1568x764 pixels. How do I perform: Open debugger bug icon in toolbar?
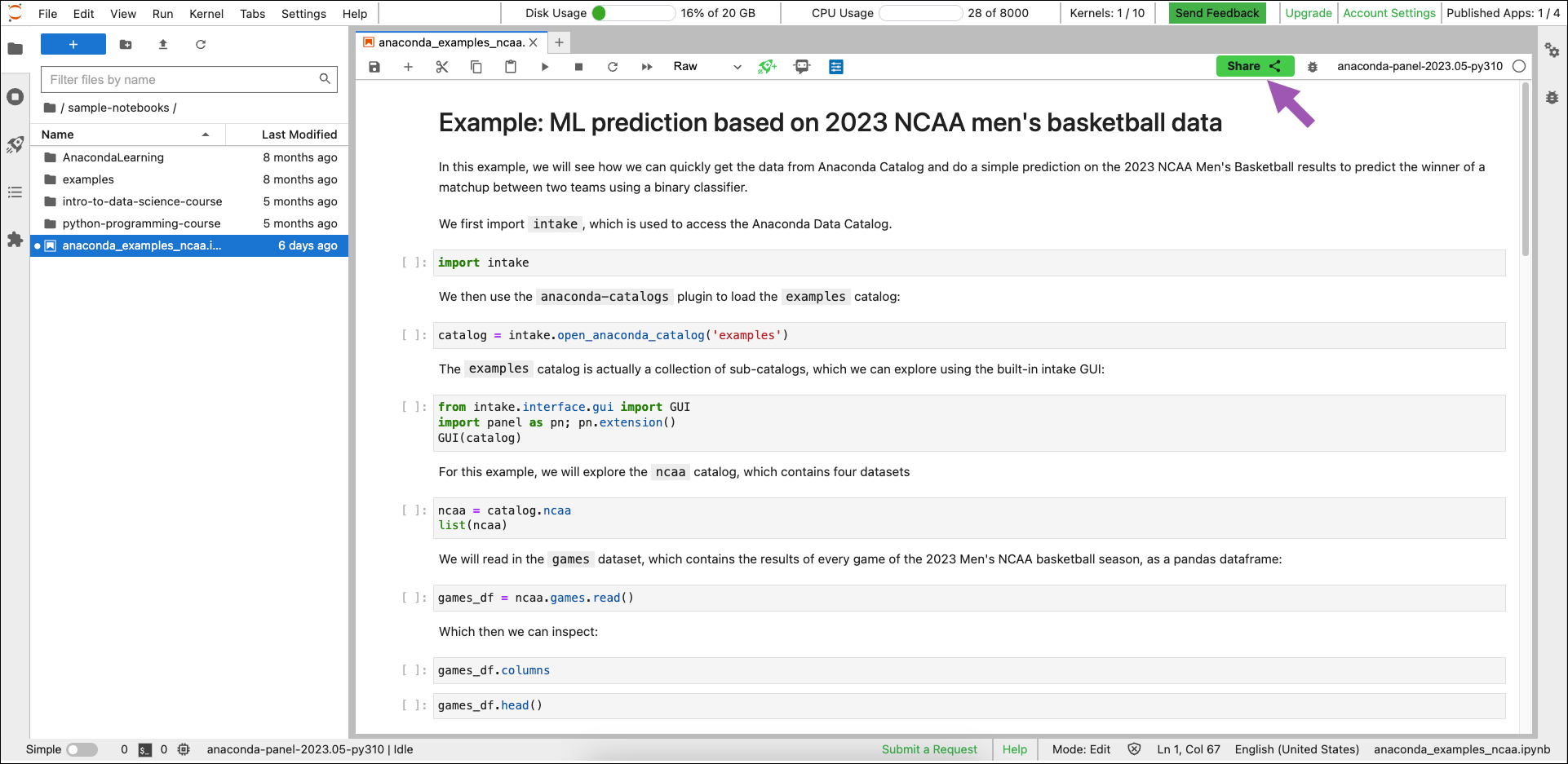point(1313,67)
